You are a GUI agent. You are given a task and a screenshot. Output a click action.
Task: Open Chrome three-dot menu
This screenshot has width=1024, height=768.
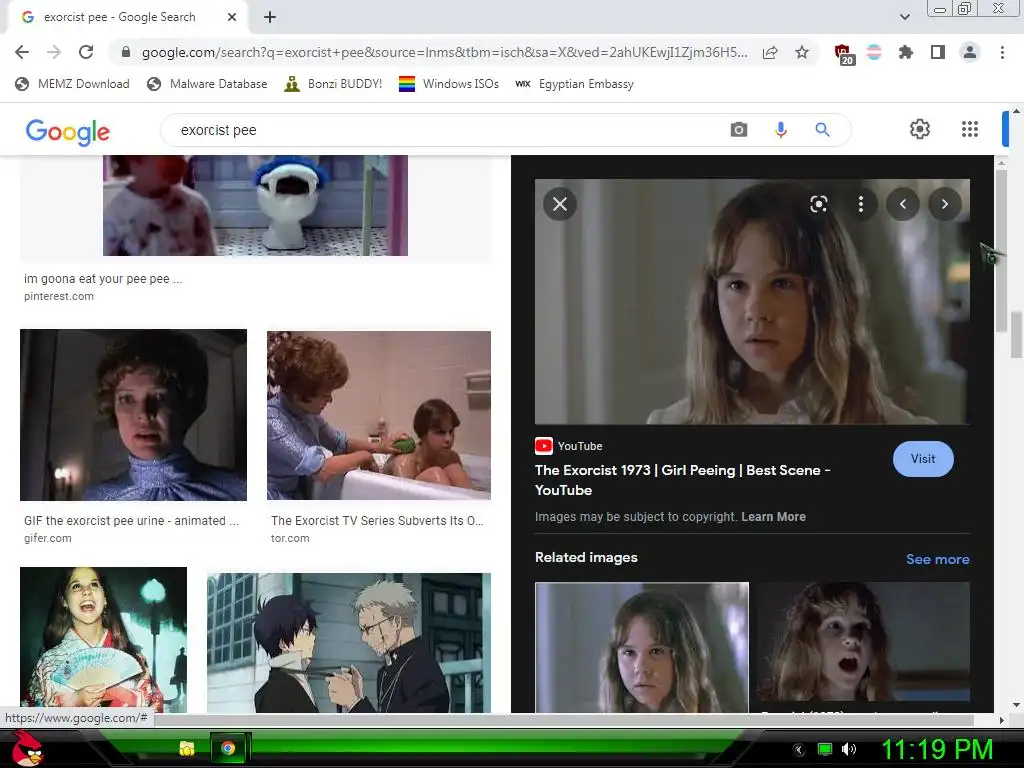[x=1002, y=52]
